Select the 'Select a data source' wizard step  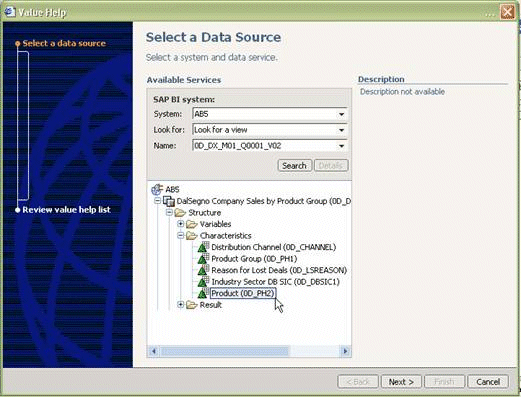coord(64,43)
